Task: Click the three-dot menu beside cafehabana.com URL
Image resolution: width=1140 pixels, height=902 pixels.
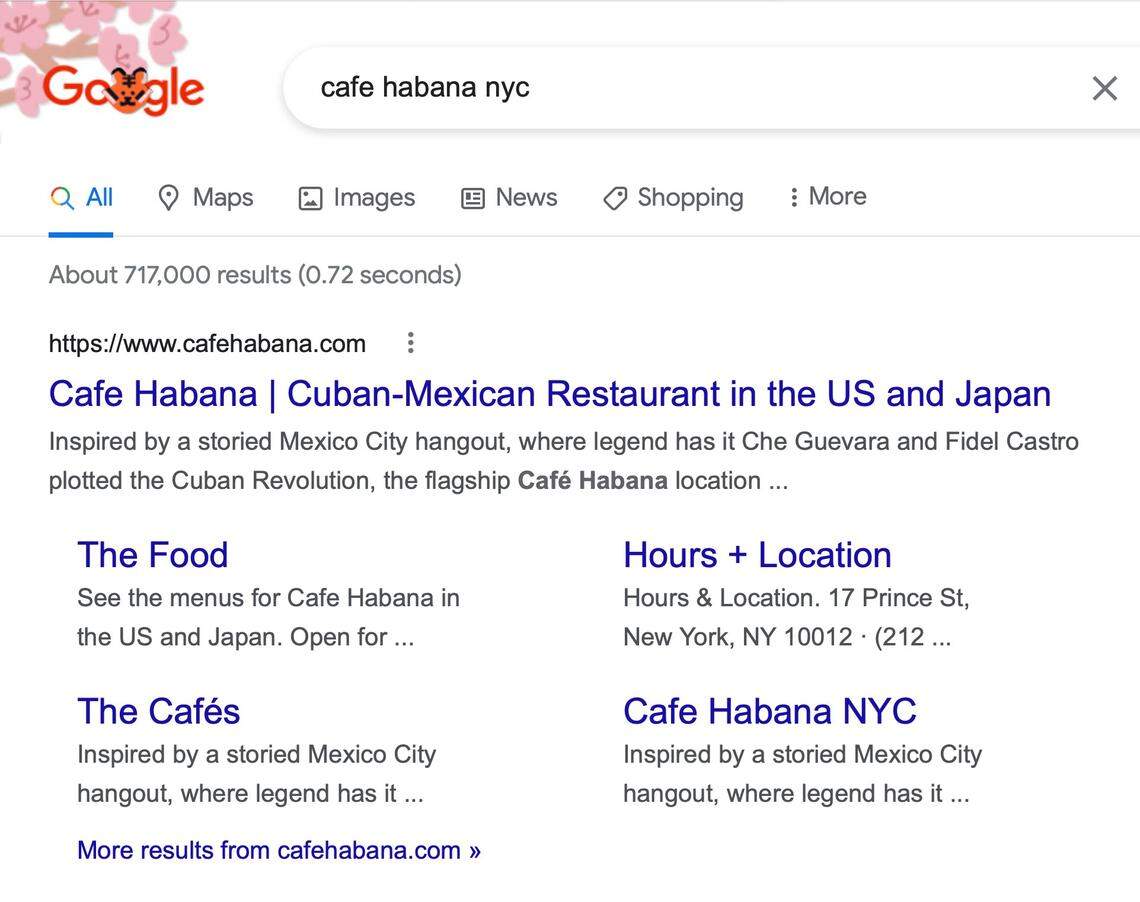Action: coord(410,343)
